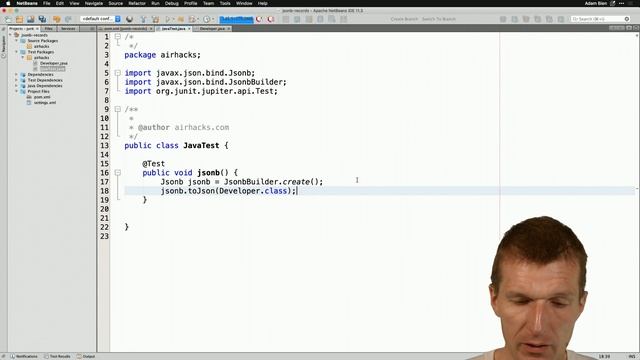Image resolution: width=640 pixels, height=360 pixels.
Task: Click the clock attach profiler icon
Action: point(207,19)
